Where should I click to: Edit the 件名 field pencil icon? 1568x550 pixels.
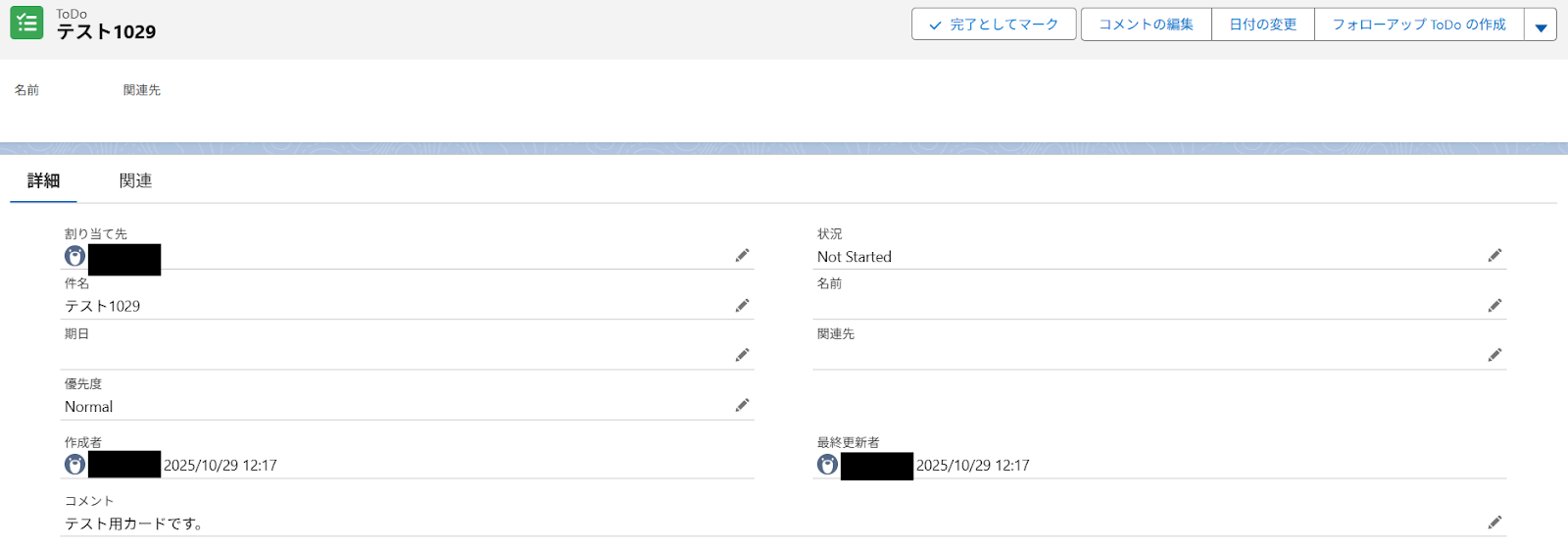tap(742, 306)
